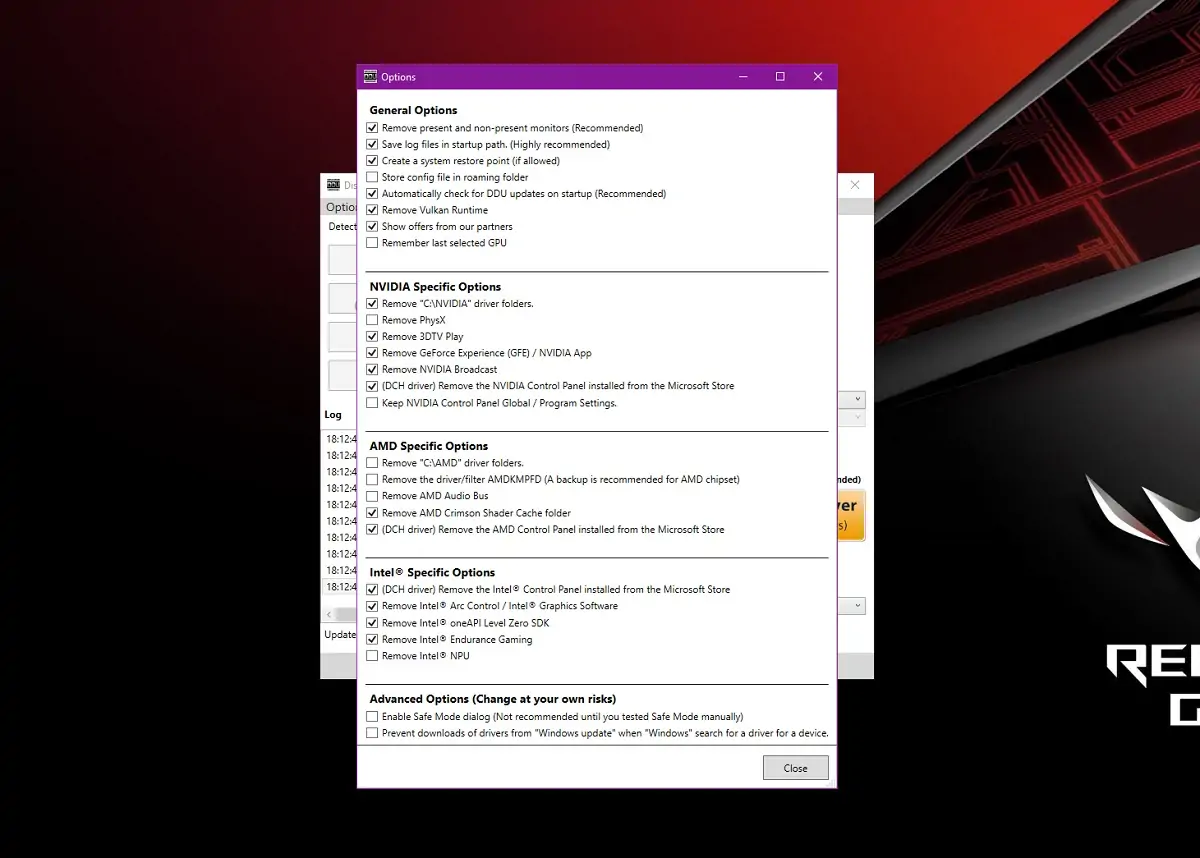
Task: Open the device type dropdown in DDU window
Action: 852,399
